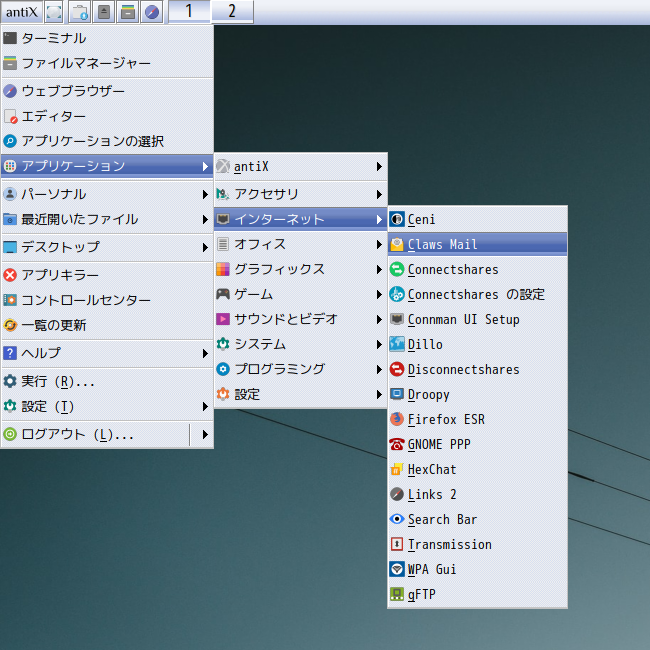This screenshot has width=650, height=650.
Task: Expand the アプリケーション submenu arrow
Action: pos(205,166)
